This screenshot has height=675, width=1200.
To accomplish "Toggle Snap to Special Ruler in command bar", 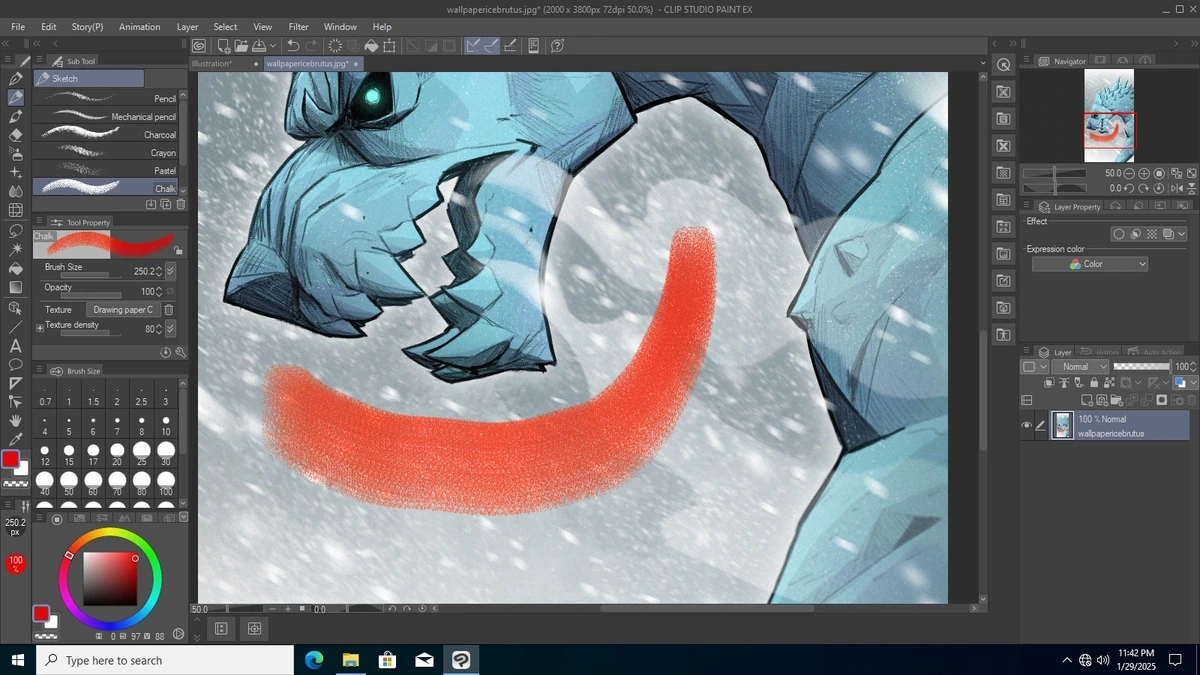I will [491, 45].
